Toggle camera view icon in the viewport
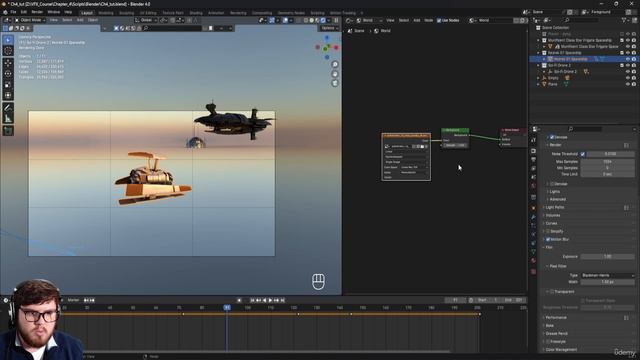Image resolution: width=640 pixels, height=360 pixels. (335, 83)
